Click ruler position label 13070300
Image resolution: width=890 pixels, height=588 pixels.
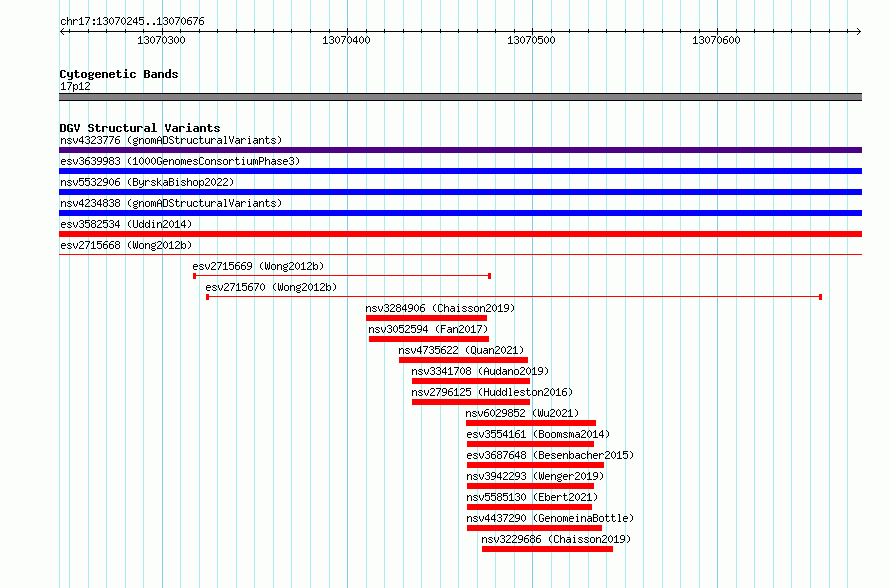pos(161,40)
